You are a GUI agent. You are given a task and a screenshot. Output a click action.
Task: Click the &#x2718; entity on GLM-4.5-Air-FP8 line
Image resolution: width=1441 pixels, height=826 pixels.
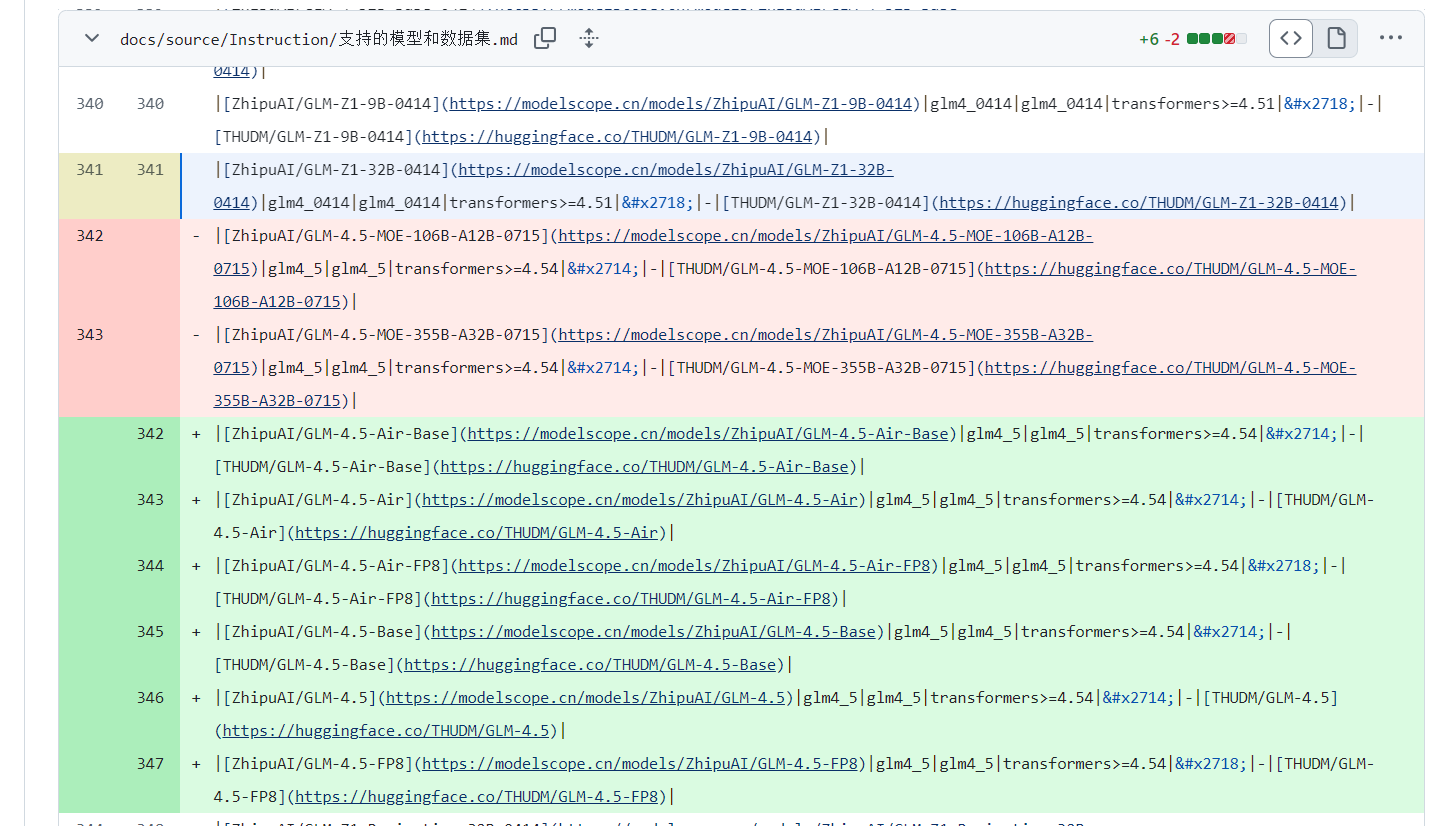1284,566
